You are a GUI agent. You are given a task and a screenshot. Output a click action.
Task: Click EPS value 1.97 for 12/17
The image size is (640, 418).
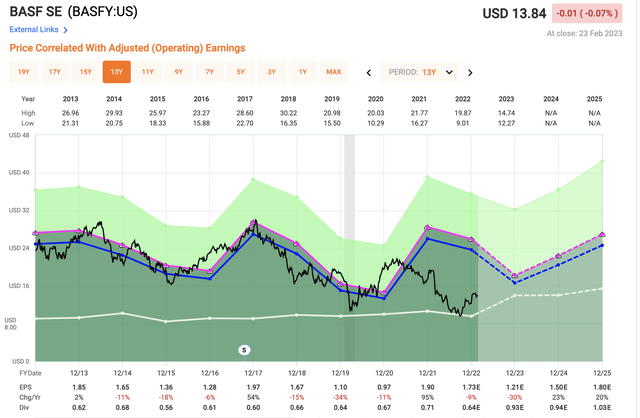[253, 387]
